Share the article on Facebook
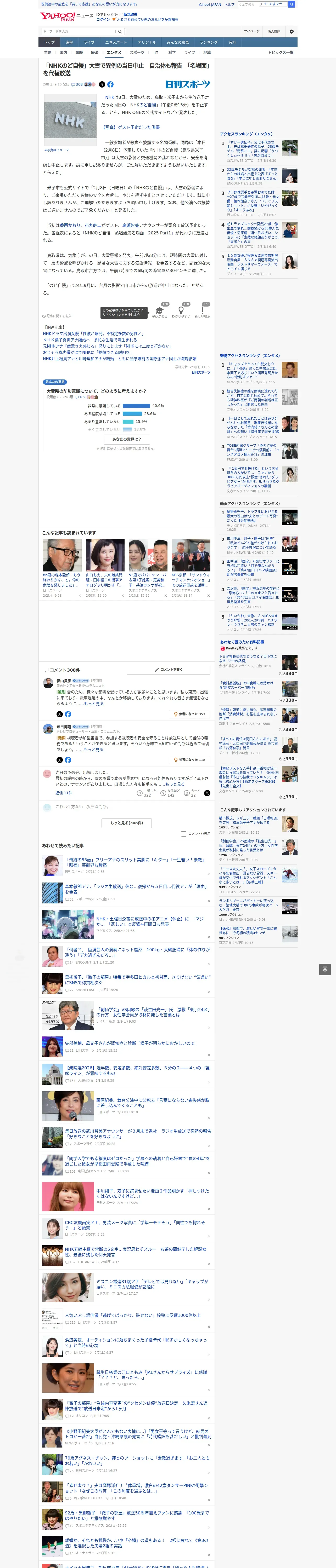This screenshot has width=336, height=1568. click(110, 85)
